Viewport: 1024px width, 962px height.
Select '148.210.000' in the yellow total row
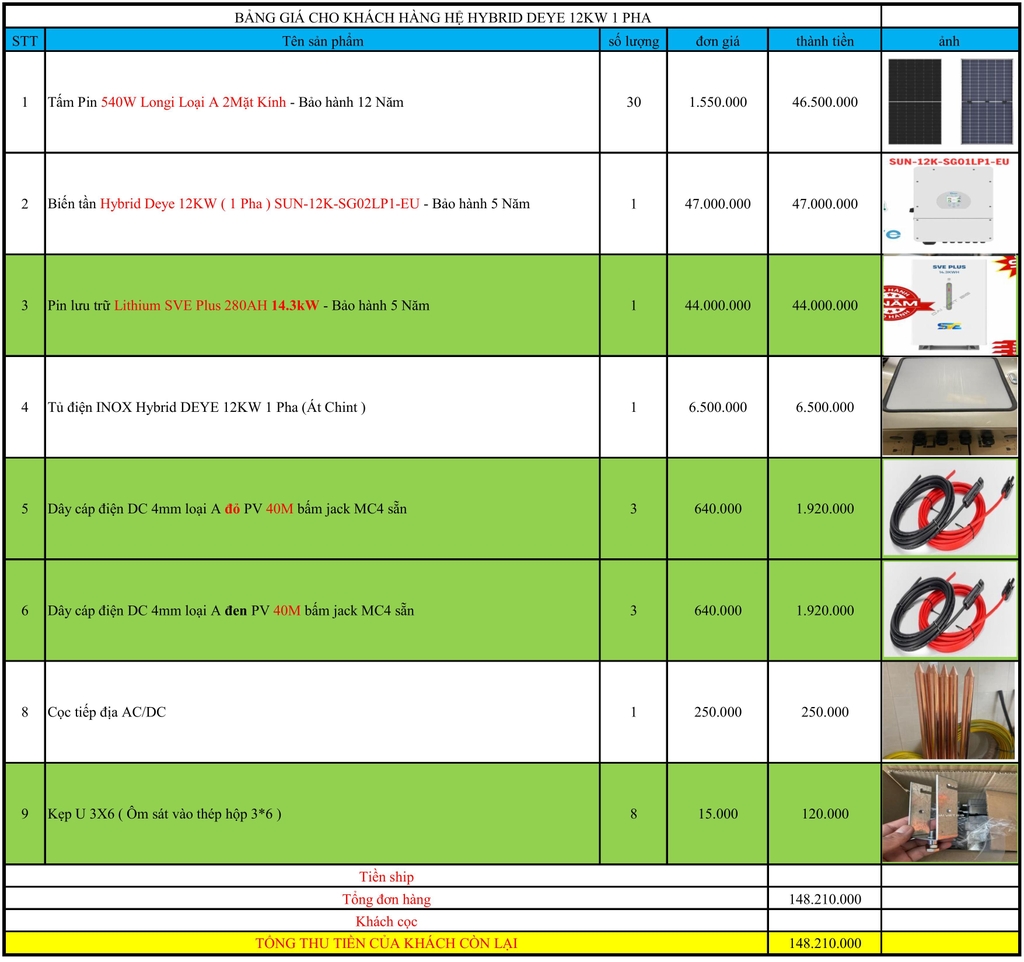825,943
